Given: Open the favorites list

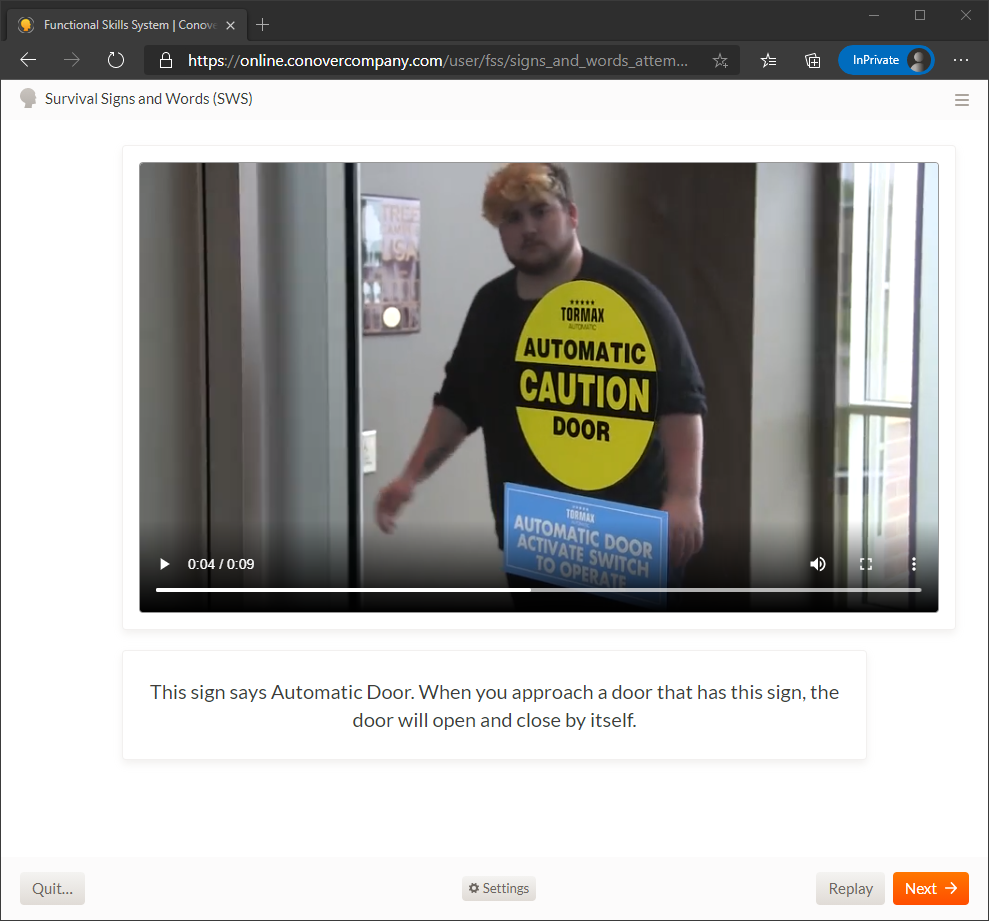Looking at the screenshot, I should tap(768, 60).
